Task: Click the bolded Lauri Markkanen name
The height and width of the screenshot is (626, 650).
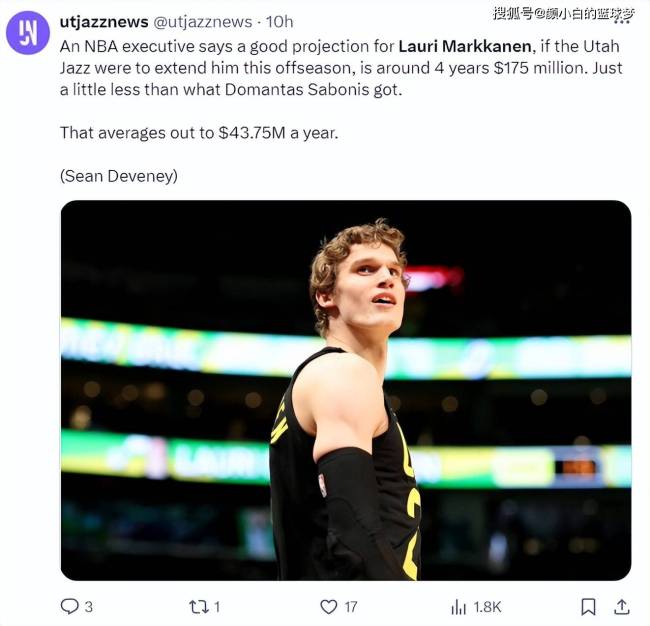Action: click(x=466, y=45)
